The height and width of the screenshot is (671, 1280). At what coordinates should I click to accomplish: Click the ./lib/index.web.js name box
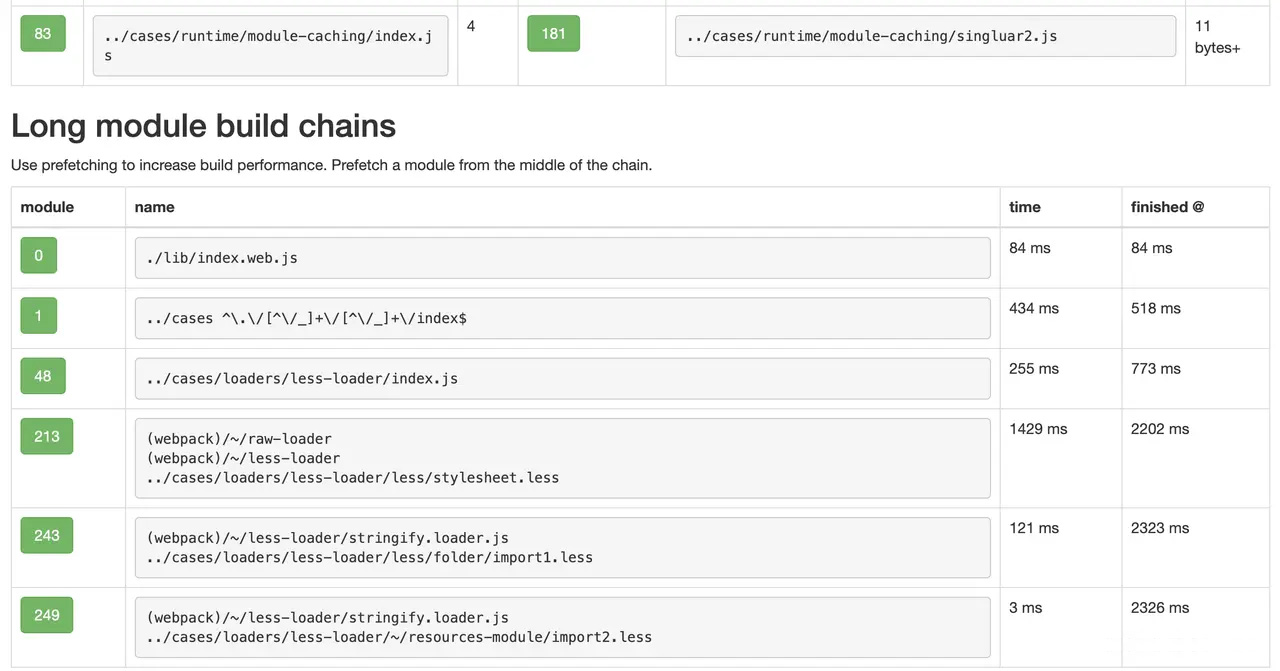(x=562, y=258)
